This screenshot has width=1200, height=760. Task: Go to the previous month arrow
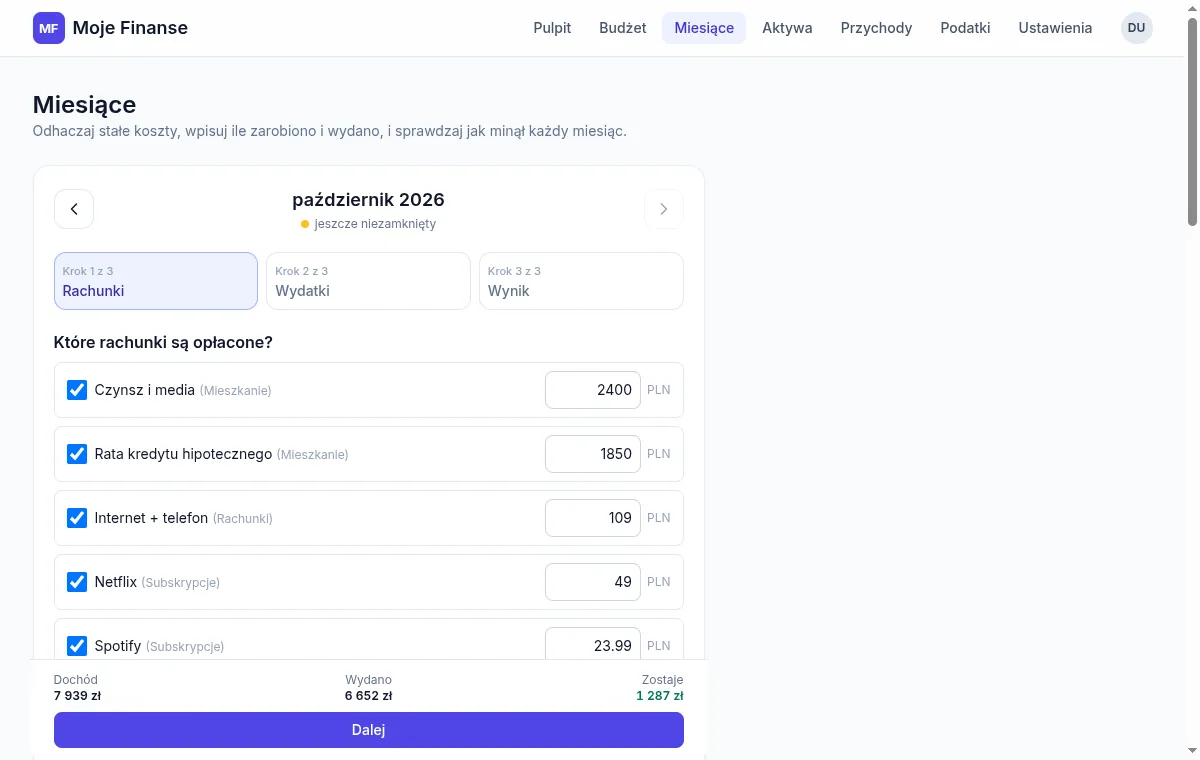coord(74,209)
